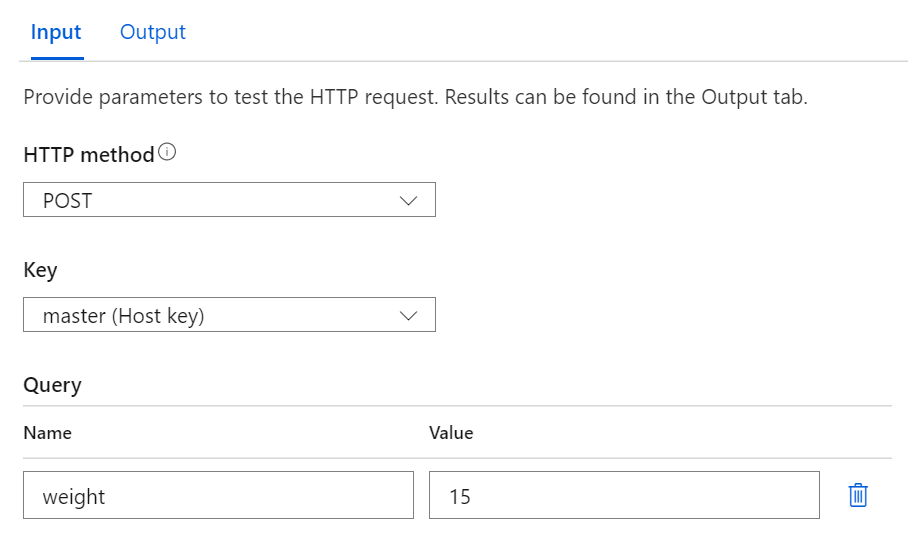The image size is (908, 537).
Task: Click the Query section heading
Action: point(52,385)
